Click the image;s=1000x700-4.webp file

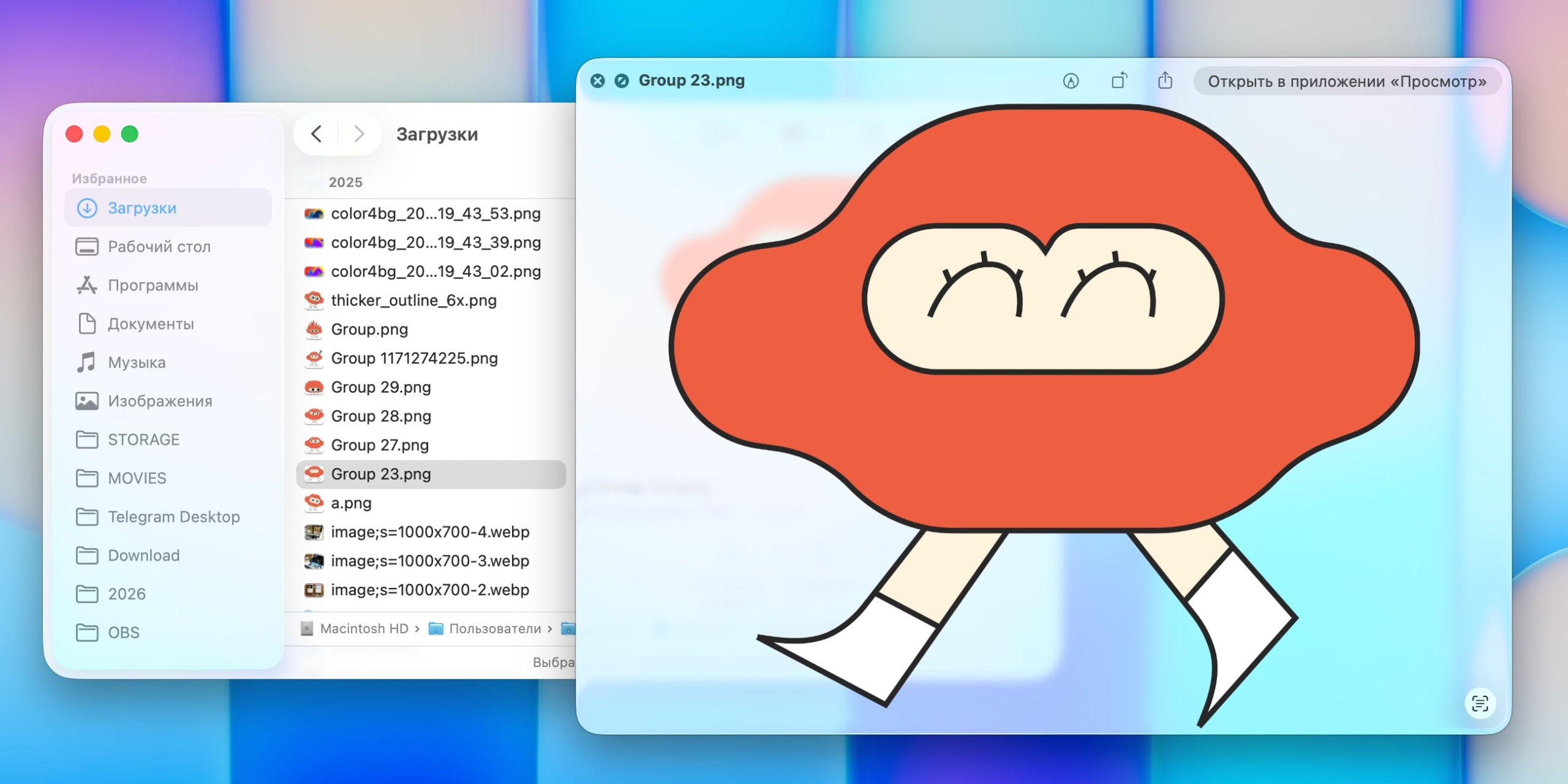click(429, 532)
